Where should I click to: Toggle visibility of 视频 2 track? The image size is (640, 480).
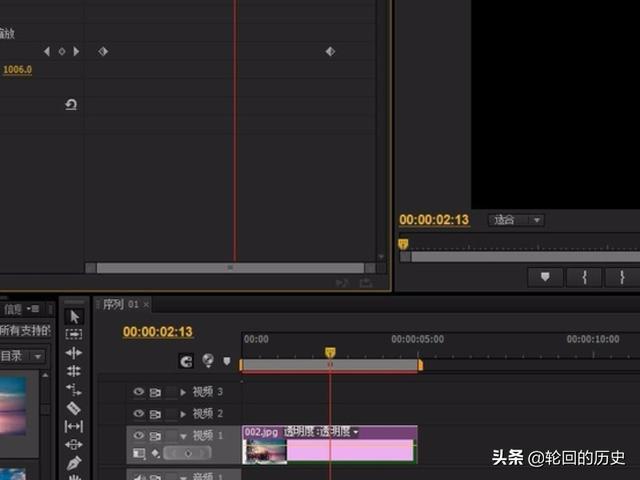[x=139, y=414]
